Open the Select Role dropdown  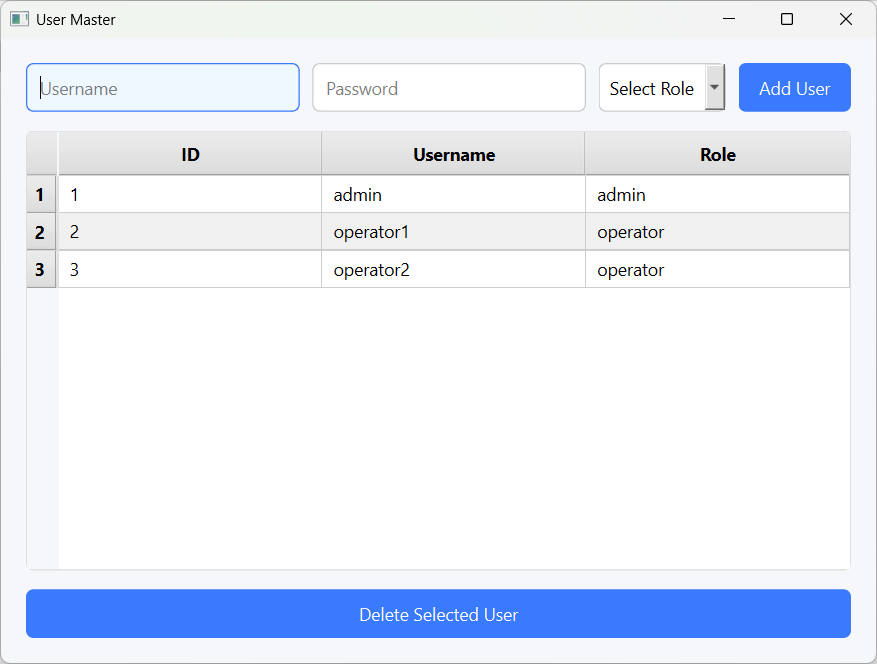click(x=652, y=88)
